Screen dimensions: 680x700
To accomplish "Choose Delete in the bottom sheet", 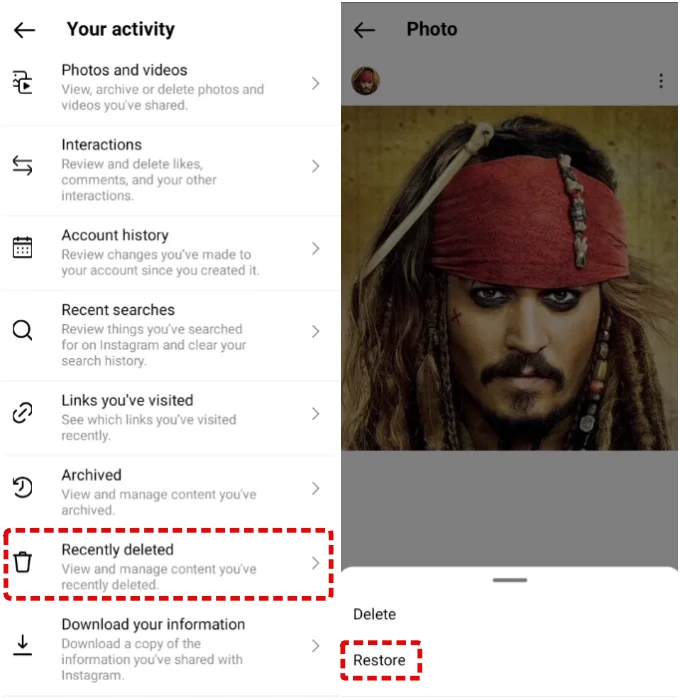I will pos(374,614).
